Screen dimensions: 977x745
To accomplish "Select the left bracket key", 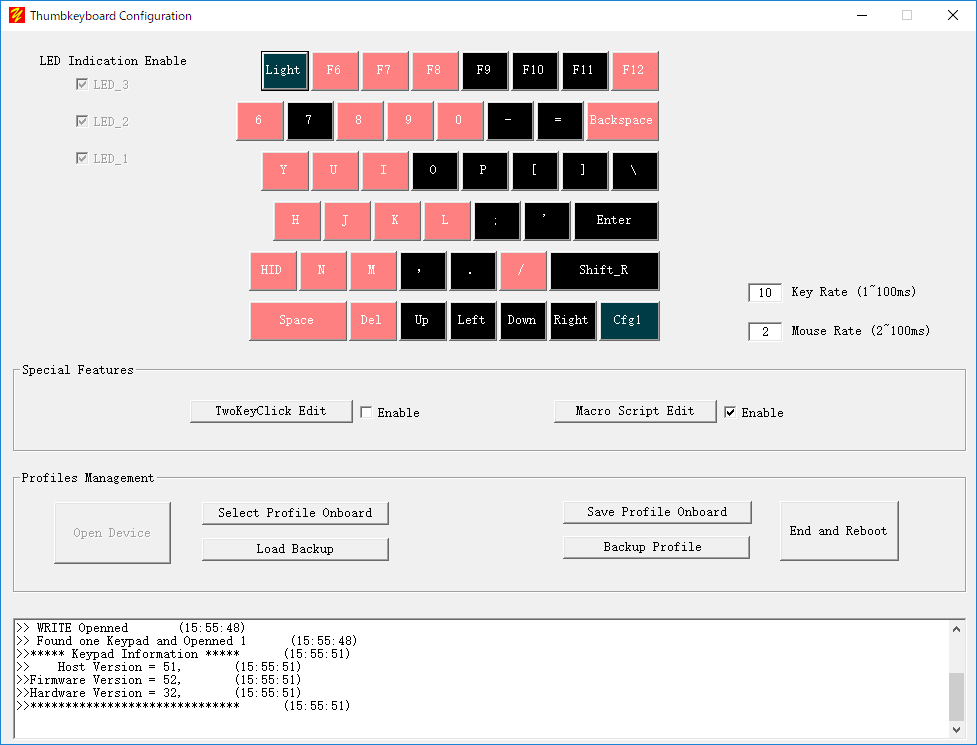I will (x=535, y=171).
